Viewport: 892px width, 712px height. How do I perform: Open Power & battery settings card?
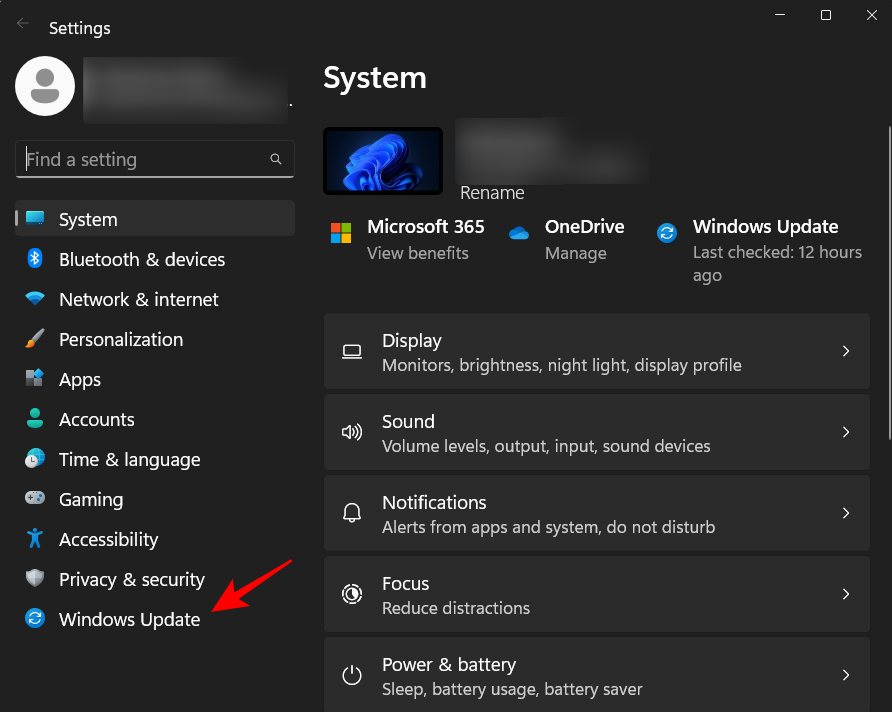pyautogui.click(x=597, y=674)
